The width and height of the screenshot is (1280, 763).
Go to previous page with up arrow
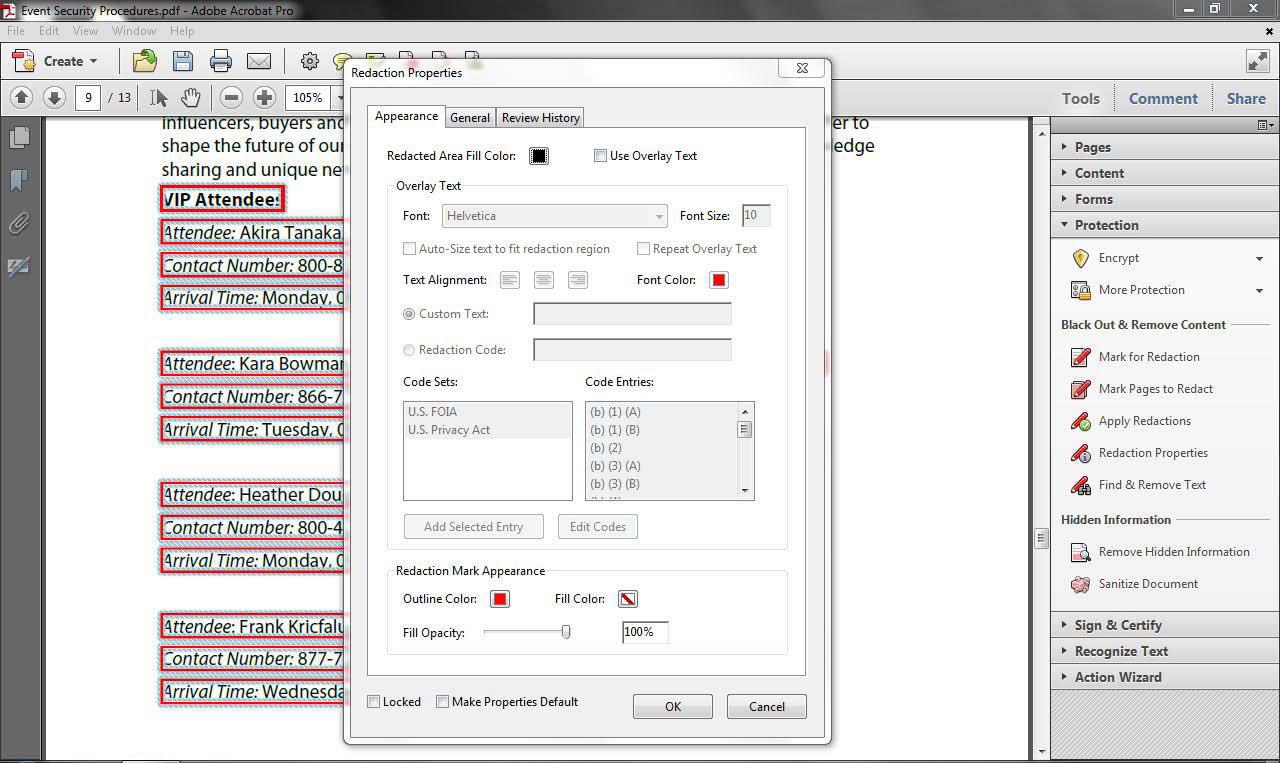click(22, 97)
